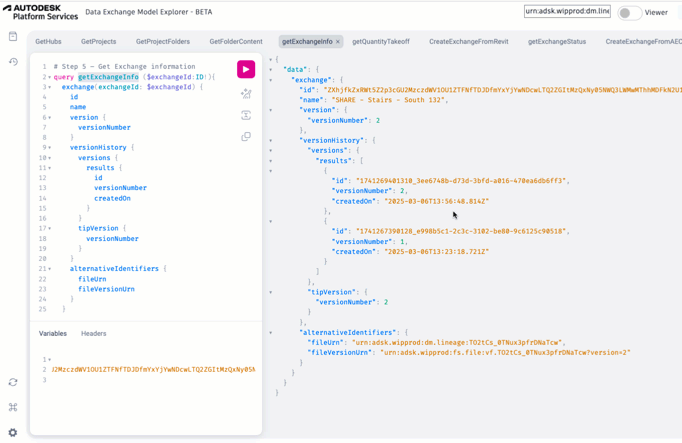This screenshot has height=443, width=682.
Task: Collapse query line 2 fold arrow
Action: tap(50, 77)
